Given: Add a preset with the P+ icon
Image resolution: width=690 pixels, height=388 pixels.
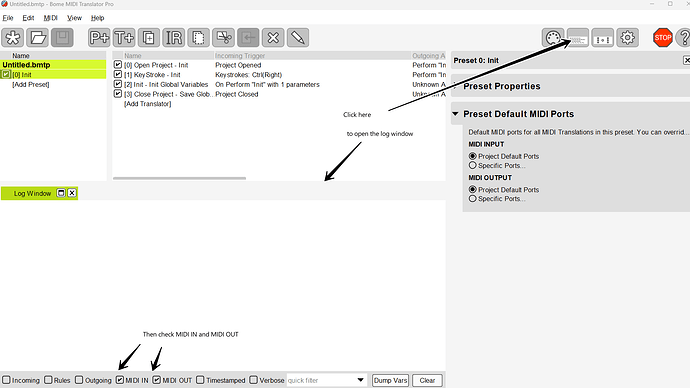Looking at the screenshot, I should click(x=99, y=38).
